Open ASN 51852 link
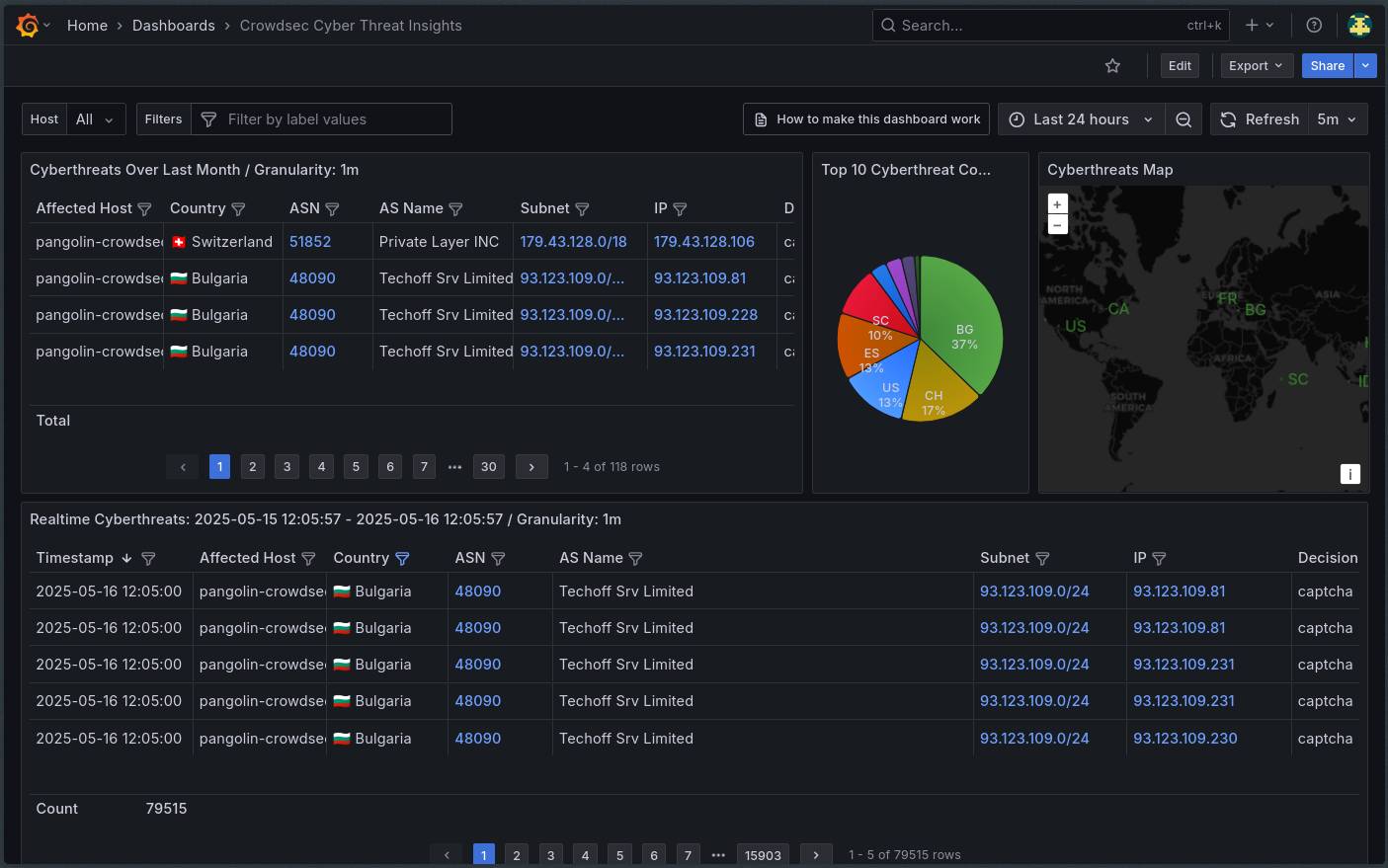This screenshot has height=868, width=1388. click(310, 242)
